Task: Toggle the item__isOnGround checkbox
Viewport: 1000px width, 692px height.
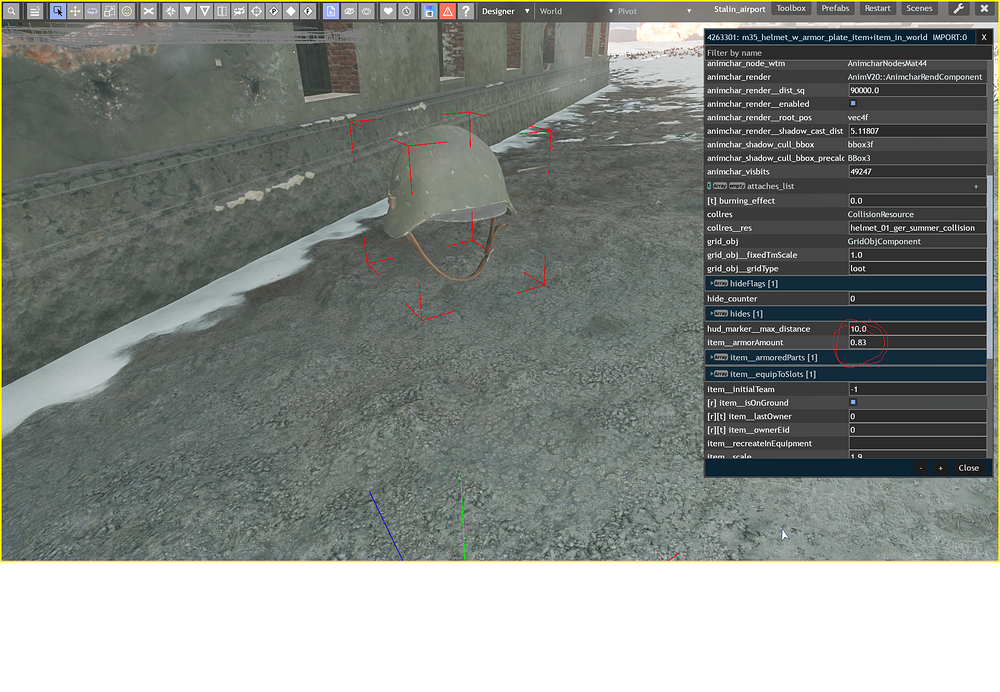Action: (x=853, y=402)
